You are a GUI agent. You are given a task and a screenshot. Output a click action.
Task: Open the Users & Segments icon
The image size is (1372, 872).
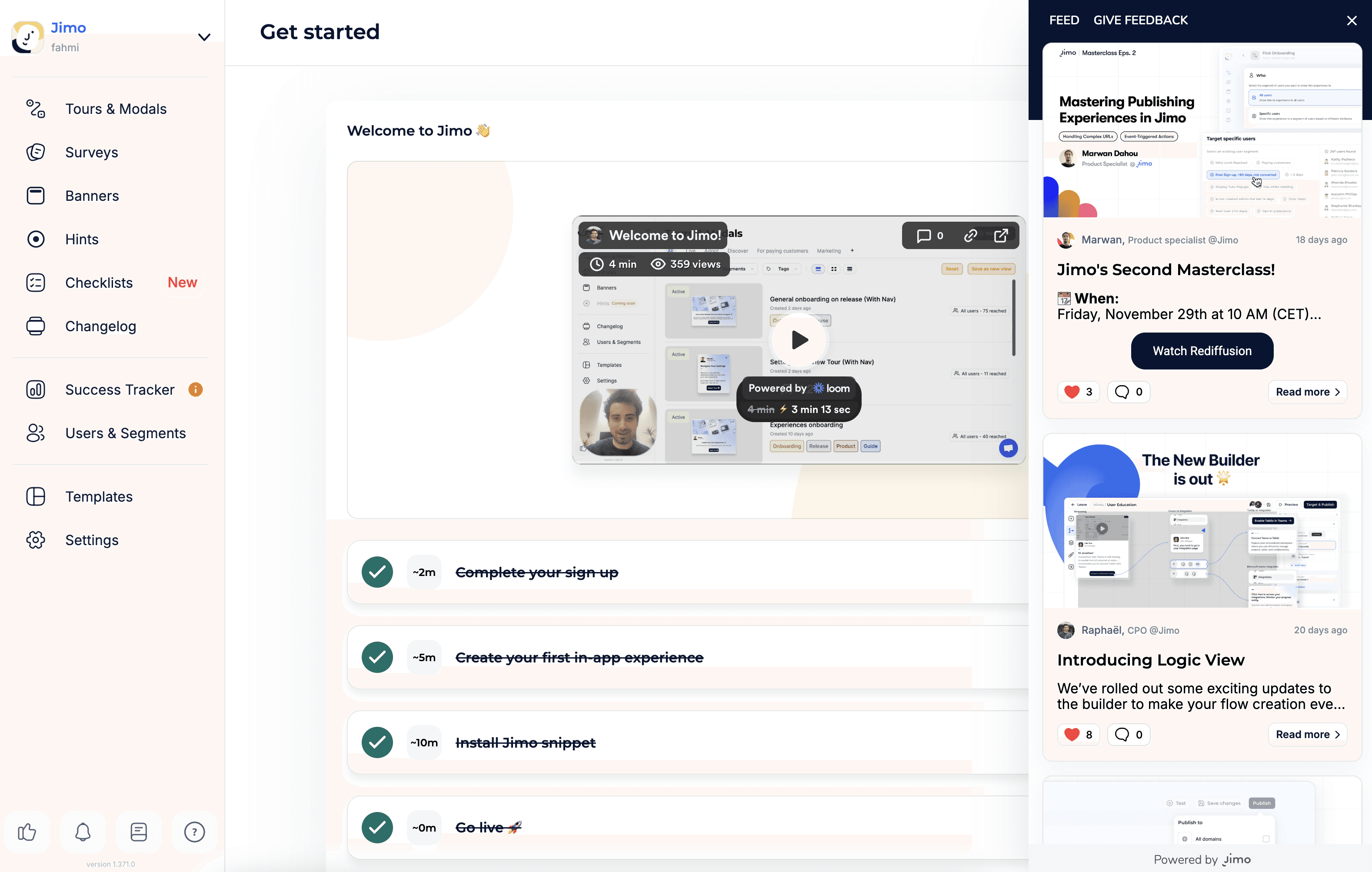click(35, 433)
